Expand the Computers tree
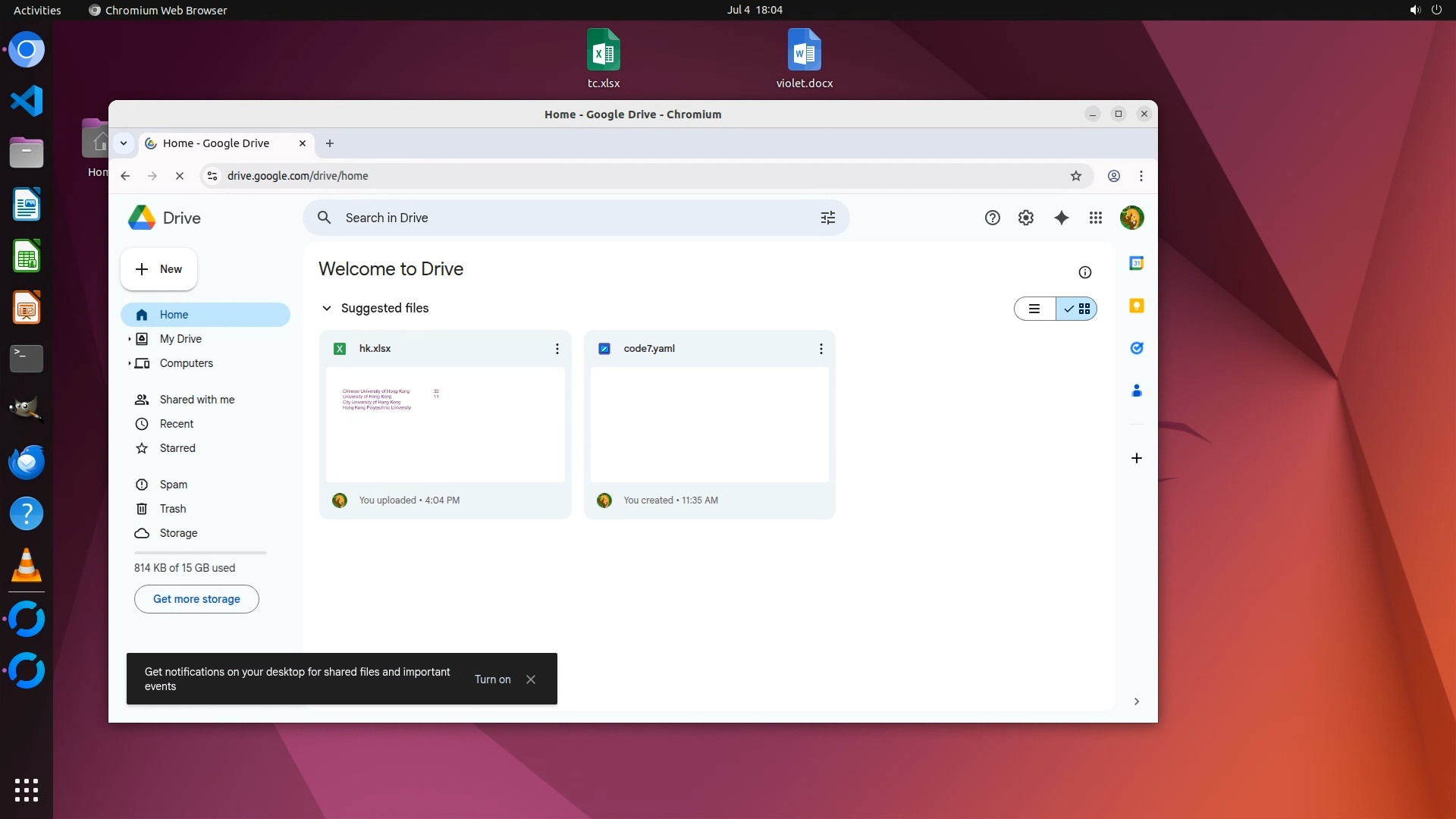The width and height of the screenshot is (1456, 819). pyautogui.click(x=129, y=363)
